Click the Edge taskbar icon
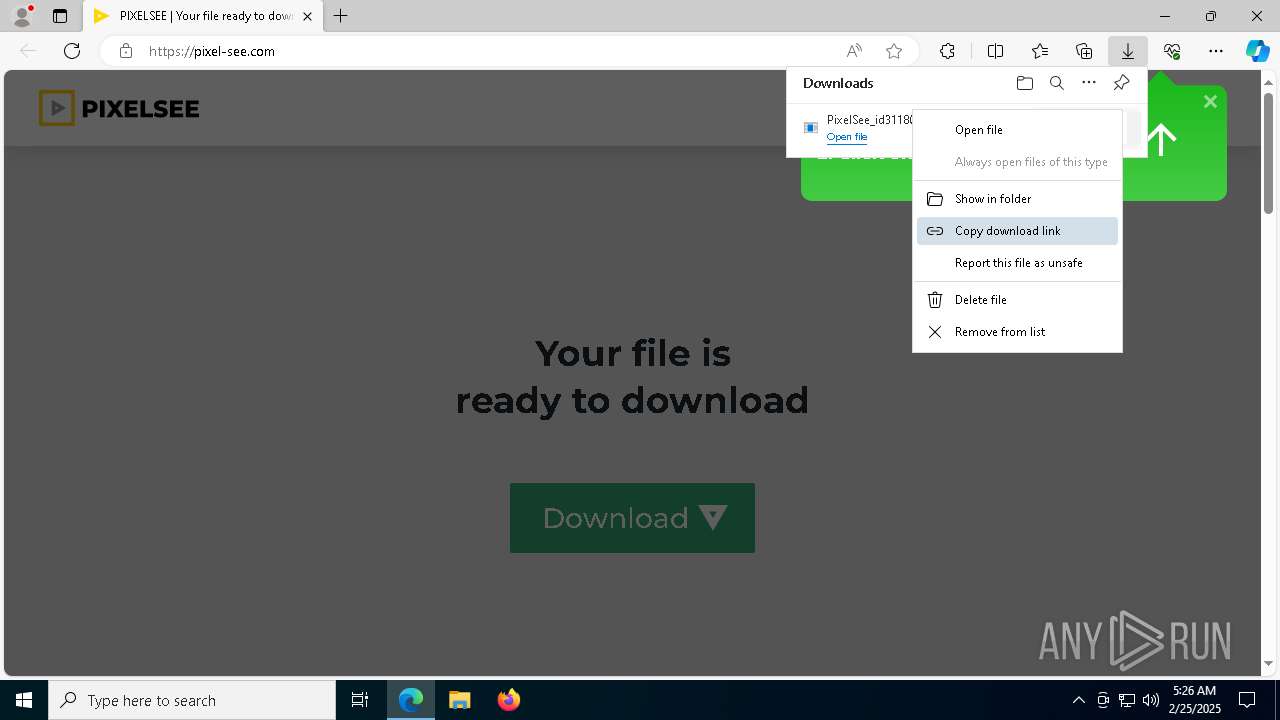 coord(411,700)
